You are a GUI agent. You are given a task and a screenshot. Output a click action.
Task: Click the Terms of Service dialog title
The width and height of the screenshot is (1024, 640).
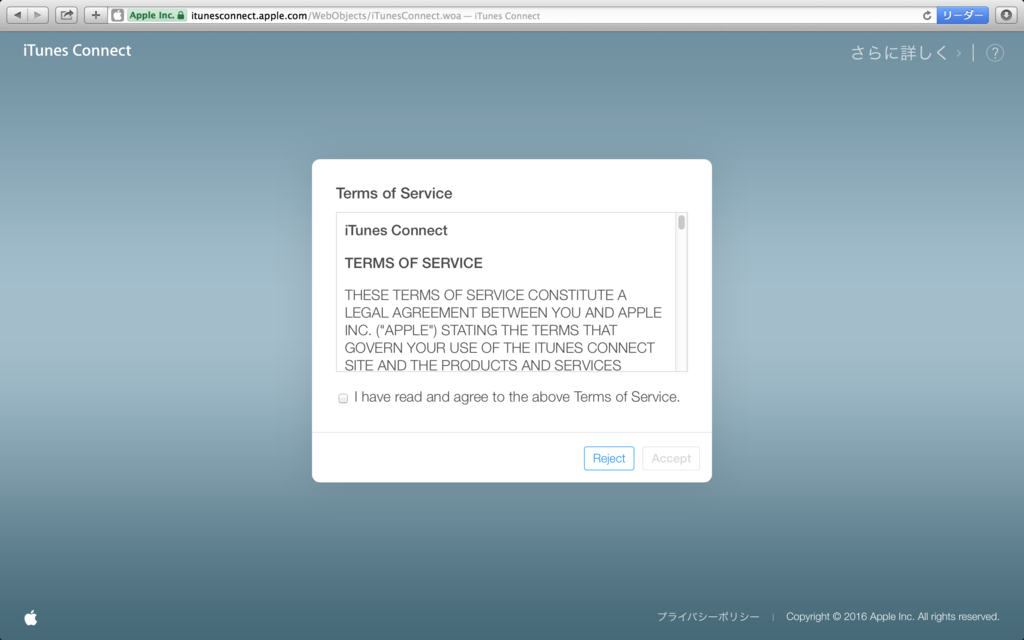click(394, 193)
